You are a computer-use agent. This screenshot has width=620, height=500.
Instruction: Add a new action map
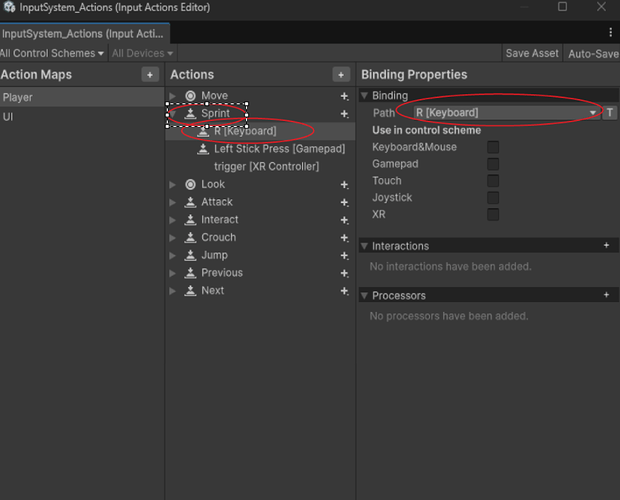point(149,75)
